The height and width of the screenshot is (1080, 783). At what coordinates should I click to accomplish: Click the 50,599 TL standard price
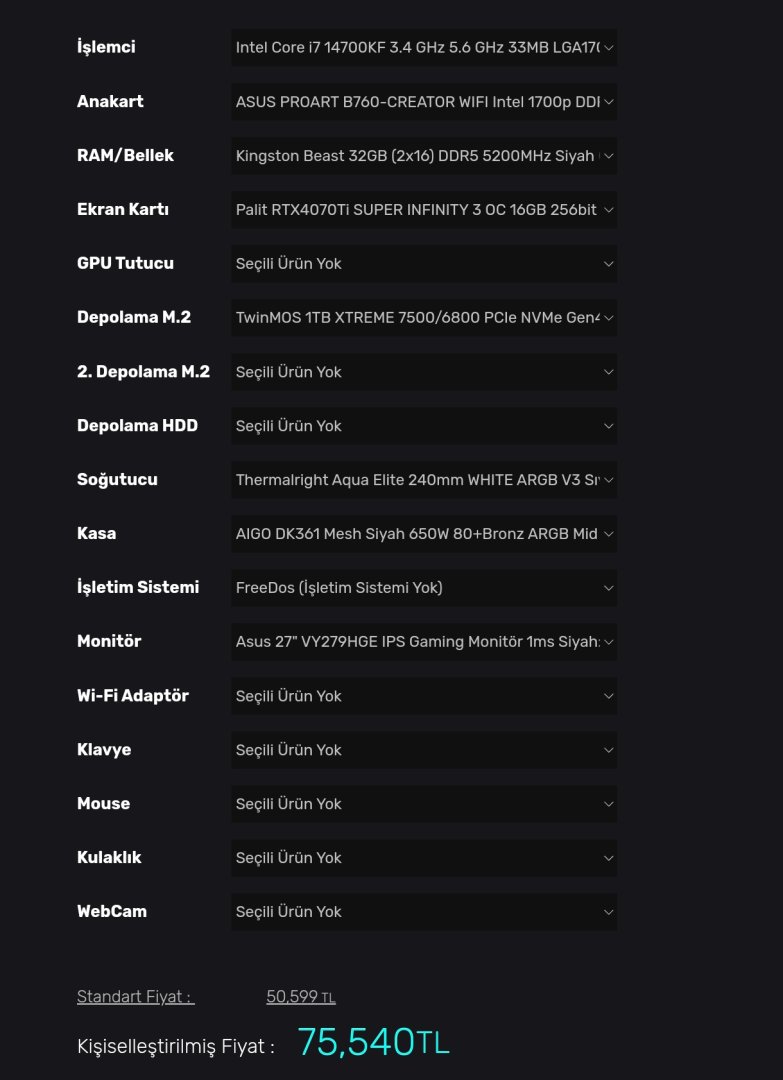[x=300, y=997]
